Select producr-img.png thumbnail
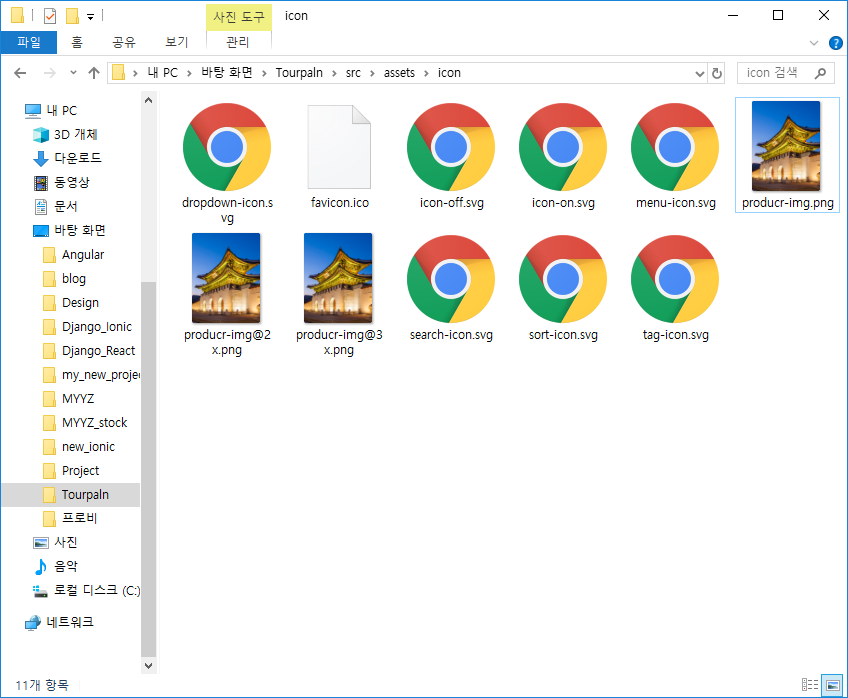Screen dimensions: 848x698 point(787,146)
